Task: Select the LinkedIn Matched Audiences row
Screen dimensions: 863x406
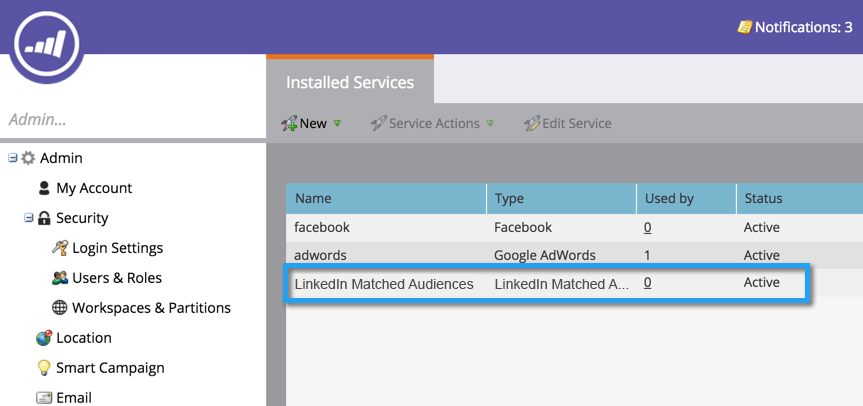Action: click(384, 283)
